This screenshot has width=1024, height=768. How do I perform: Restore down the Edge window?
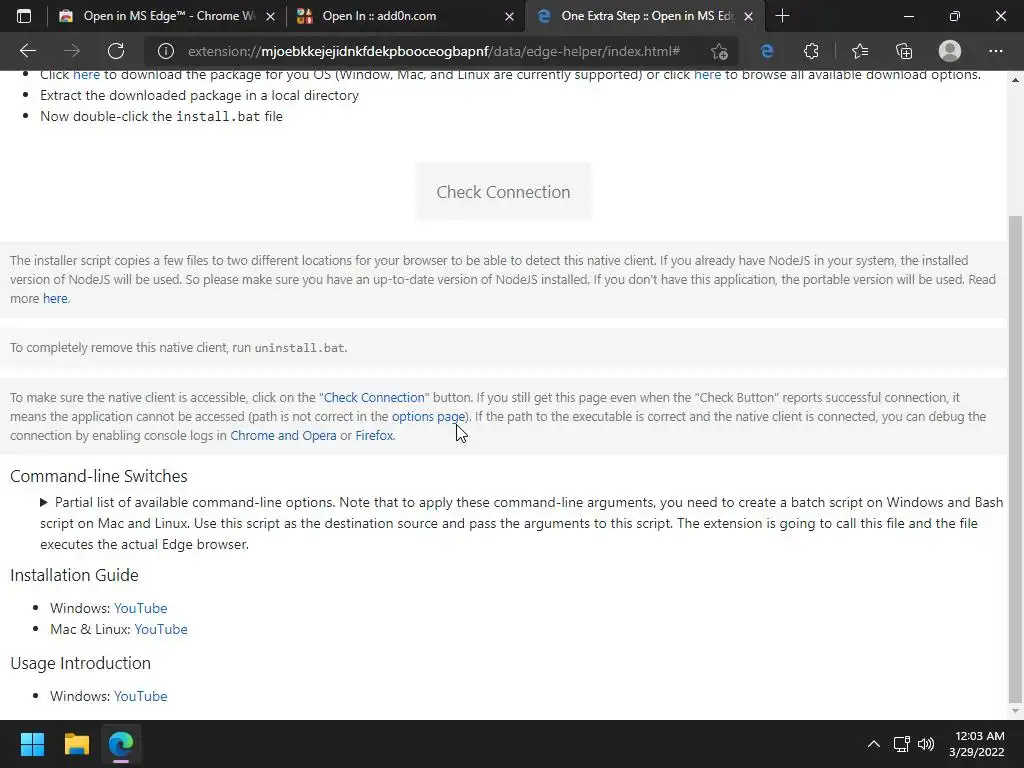coord(954,16)
